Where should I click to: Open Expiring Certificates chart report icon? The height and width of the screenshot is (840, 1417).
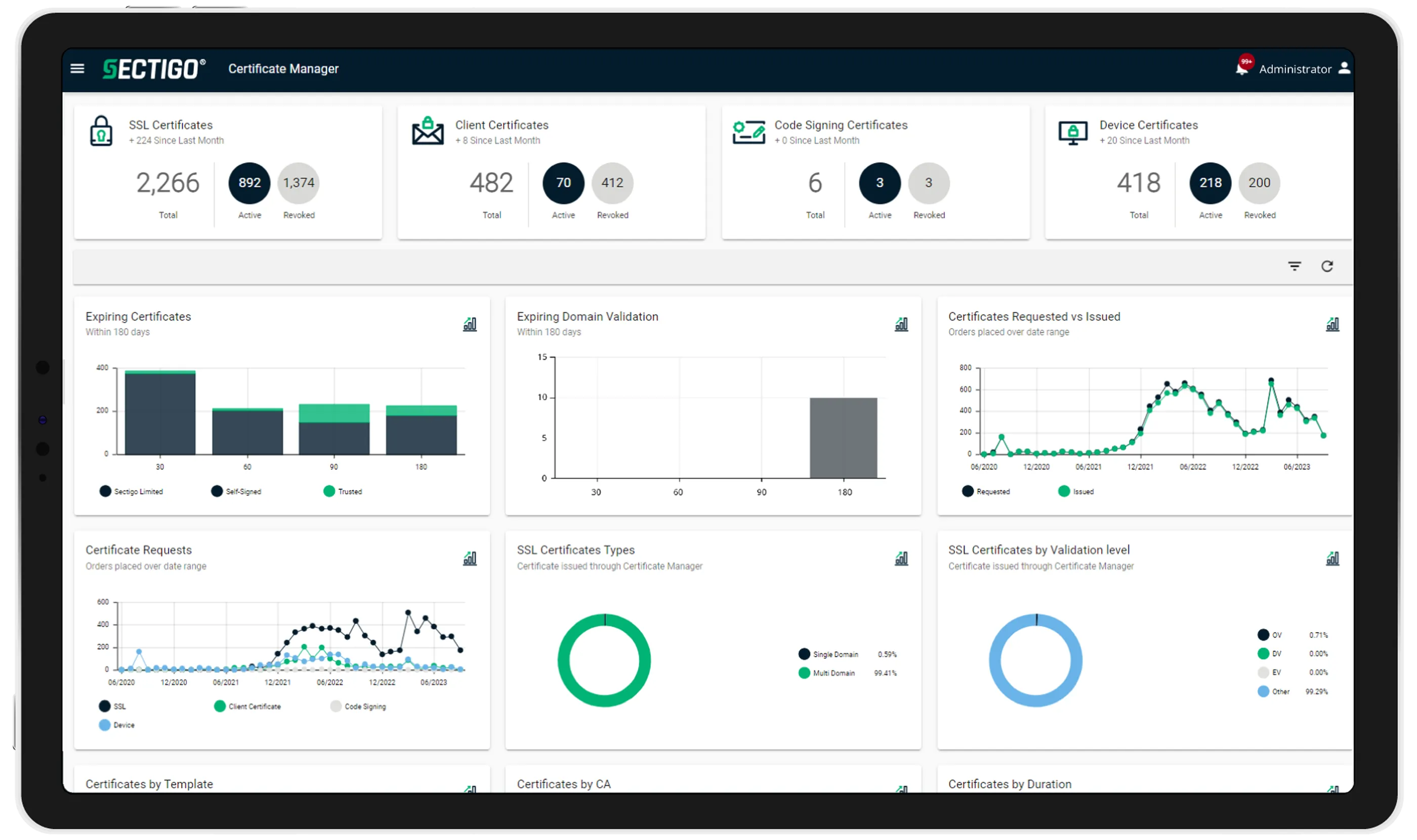[470, 324]
